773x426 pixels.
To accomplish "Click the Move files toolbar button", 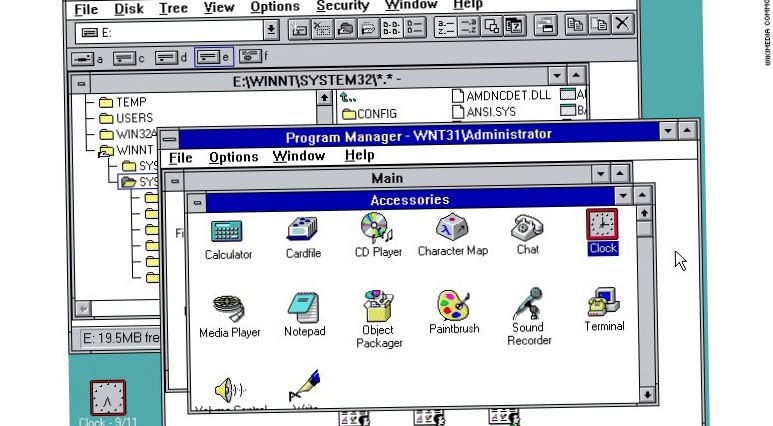I will pyautogui.click(x=599, y=24).
